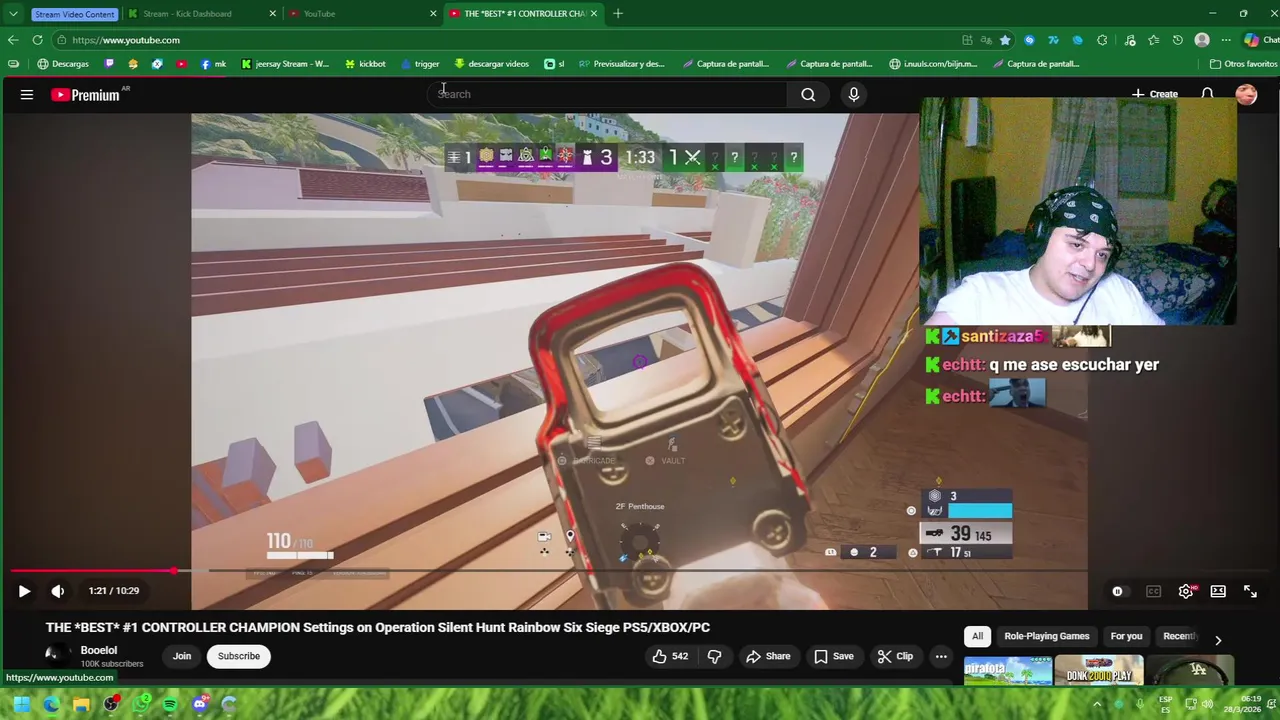Create a Clip of the video
Screen dimensions: 1280x720
coord(895,656)
